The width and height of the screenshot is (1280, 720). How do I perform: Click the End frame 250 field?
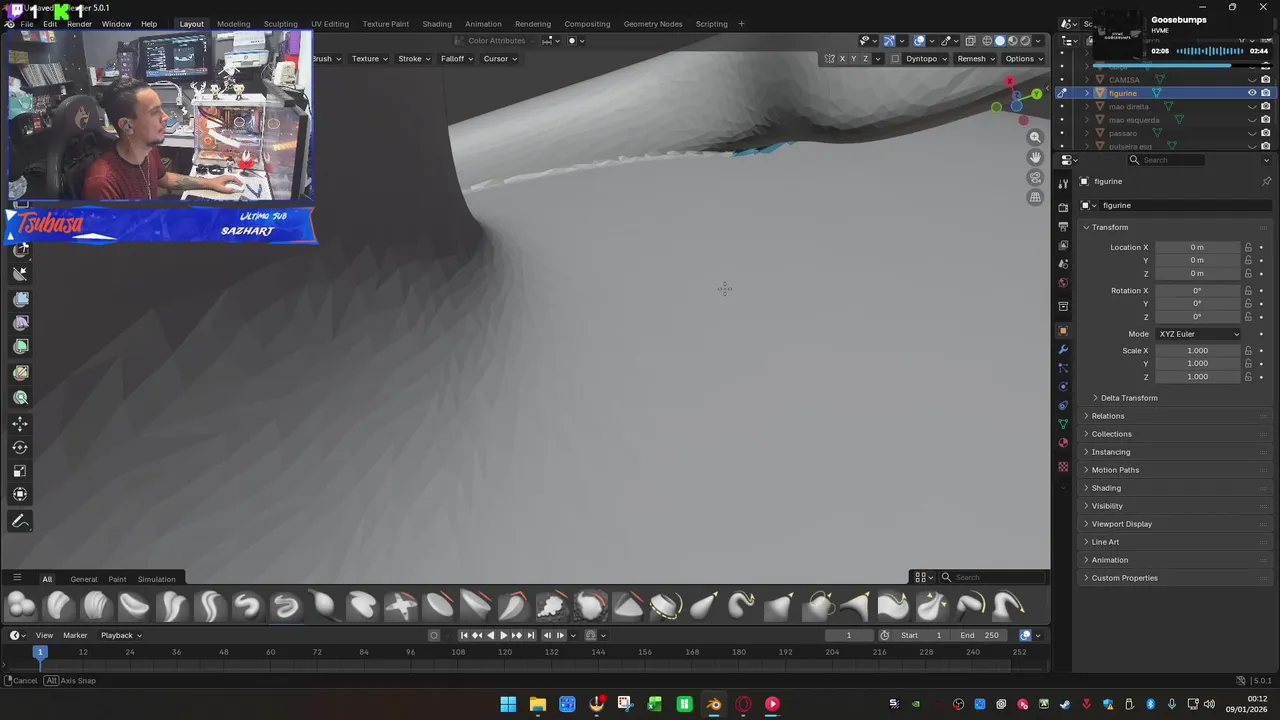979,635
